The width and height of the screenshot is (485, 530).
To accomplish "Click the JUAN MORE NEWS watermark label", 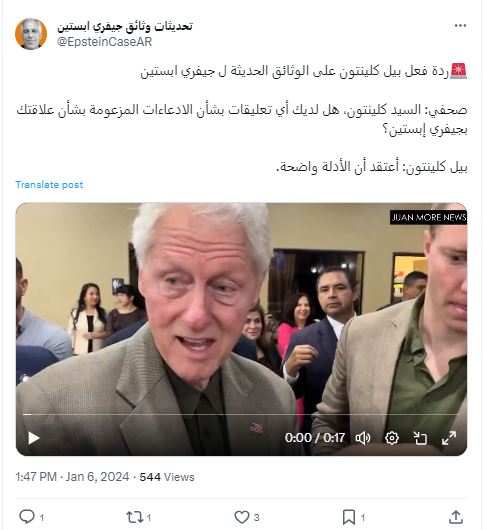I will pyautogui.click(x=428, y=217).
